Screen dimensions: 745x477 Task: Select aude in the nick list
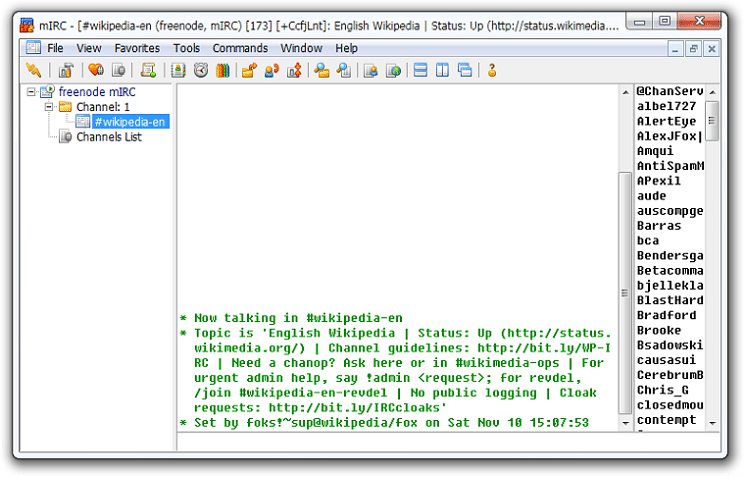pyautogui.click(x=651, y=196)
